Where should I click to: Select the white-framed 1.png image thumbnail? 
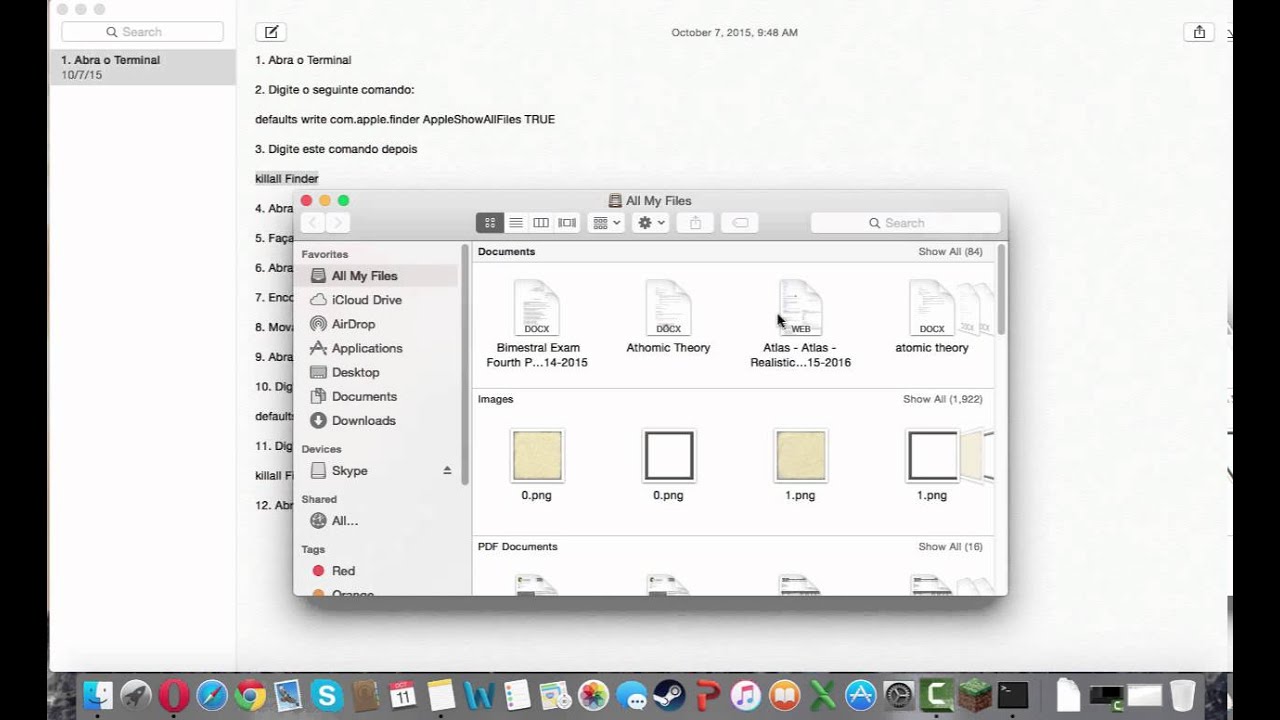click(x=932, y=456)
